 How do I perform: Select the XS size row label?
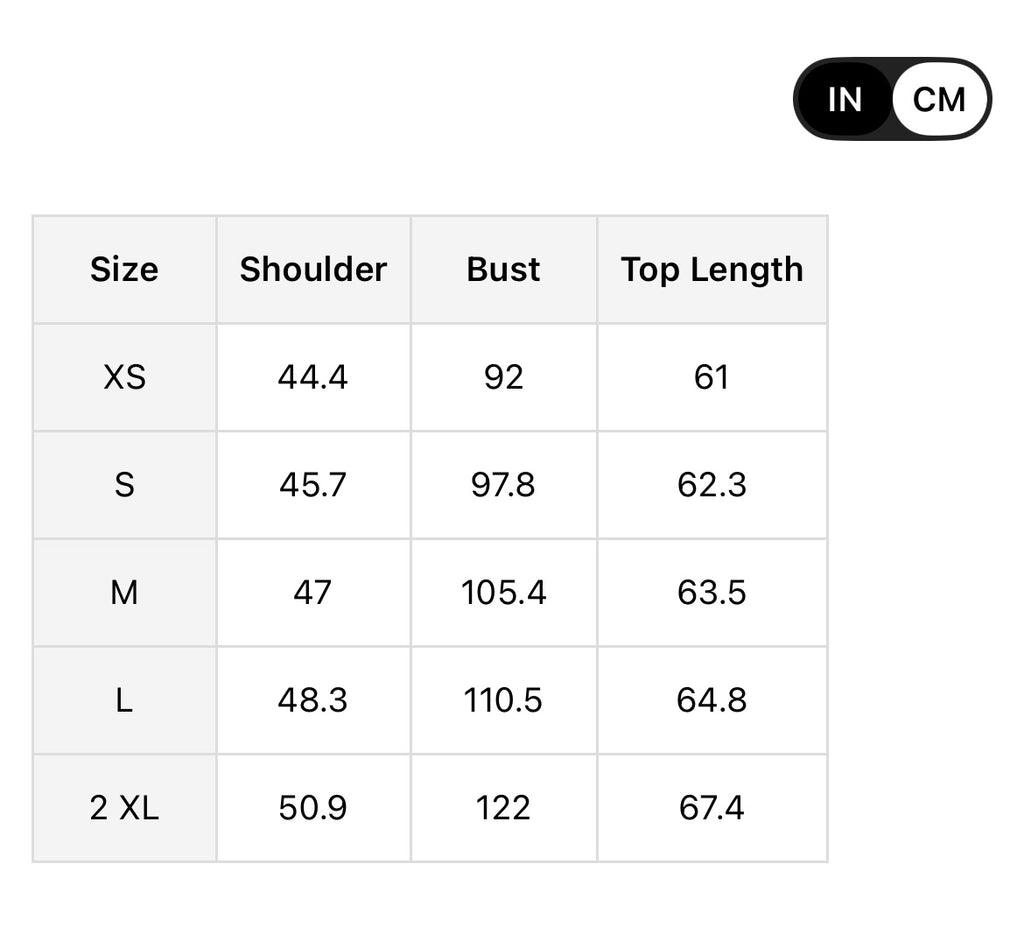pyautogui.click(x=124, y=377)
